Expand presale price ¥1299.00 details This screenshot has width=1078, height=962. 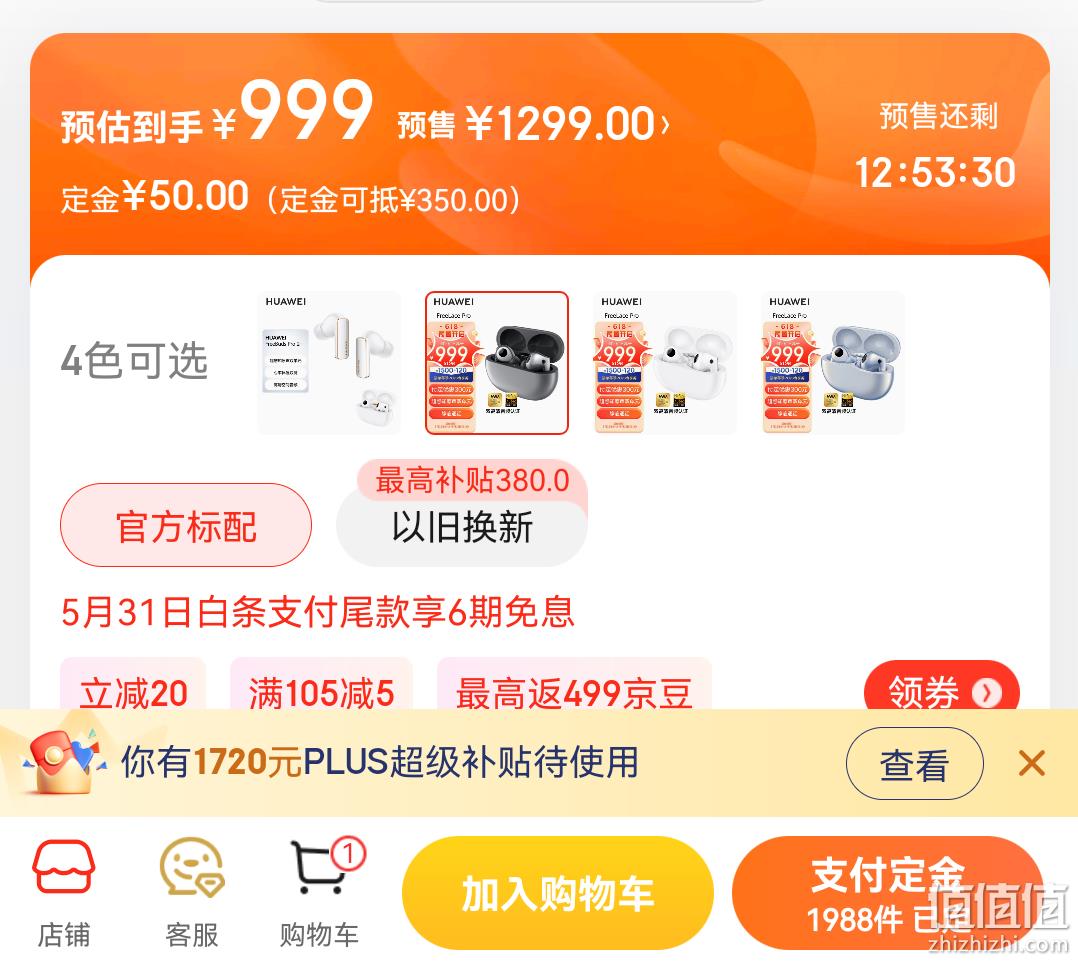(534, 124)
